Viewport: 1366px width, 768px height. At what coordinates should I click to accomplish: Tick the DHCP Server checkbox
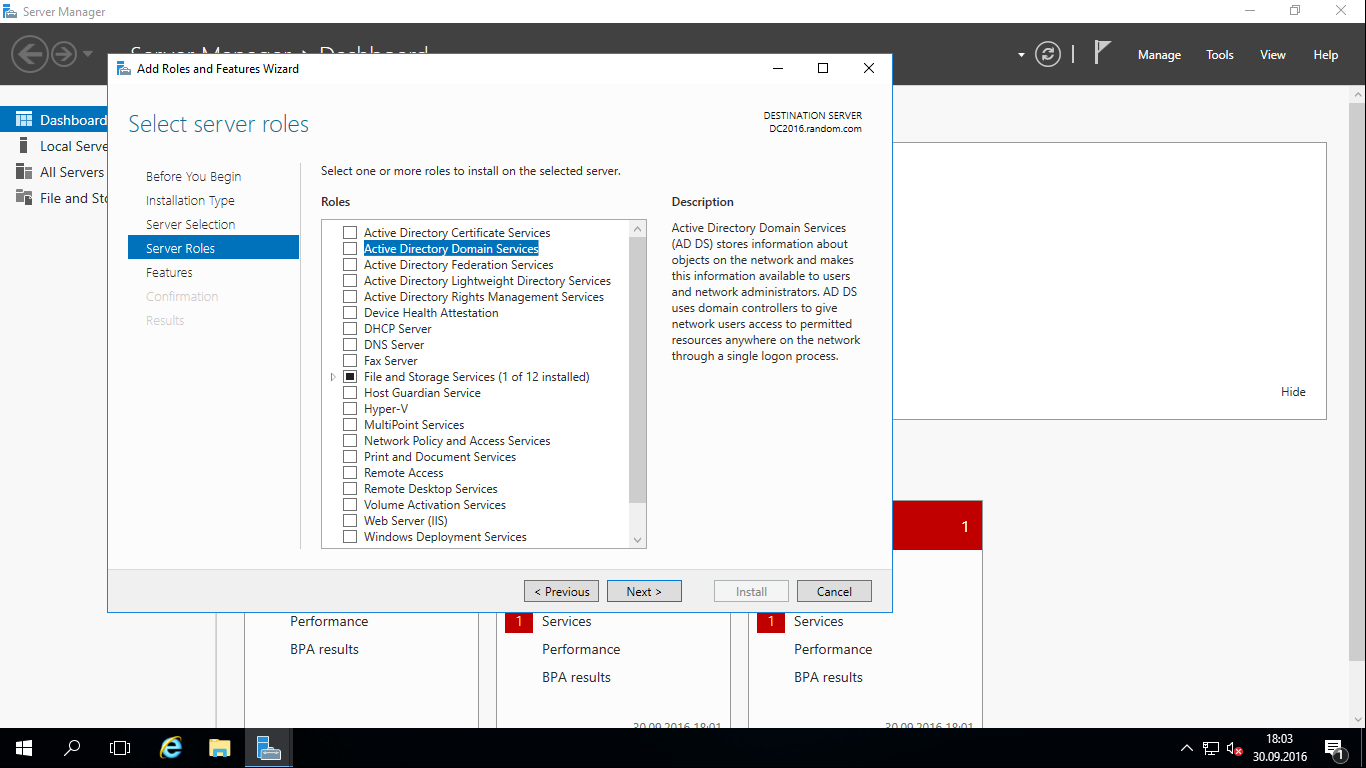click(x=350, y=329)
